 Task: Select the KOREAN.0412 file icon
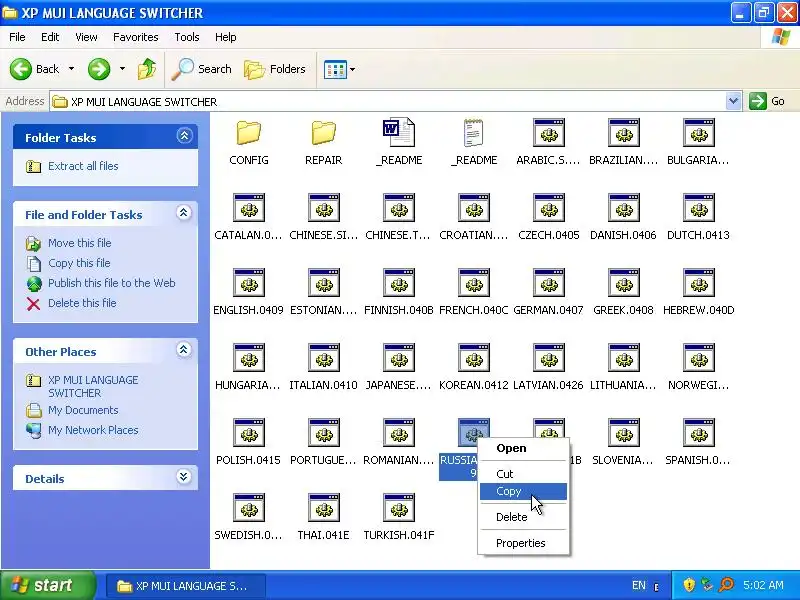(473, 358)
